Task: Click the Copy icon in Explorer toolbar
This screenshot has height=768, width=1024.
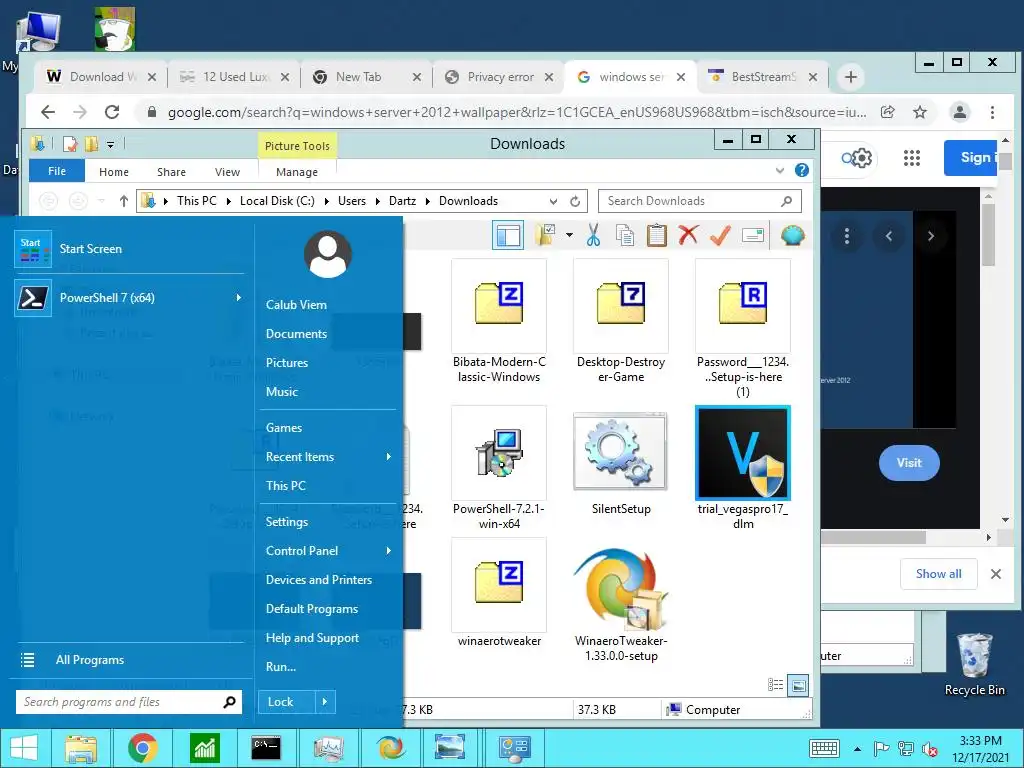Action: tap(625, 235)
